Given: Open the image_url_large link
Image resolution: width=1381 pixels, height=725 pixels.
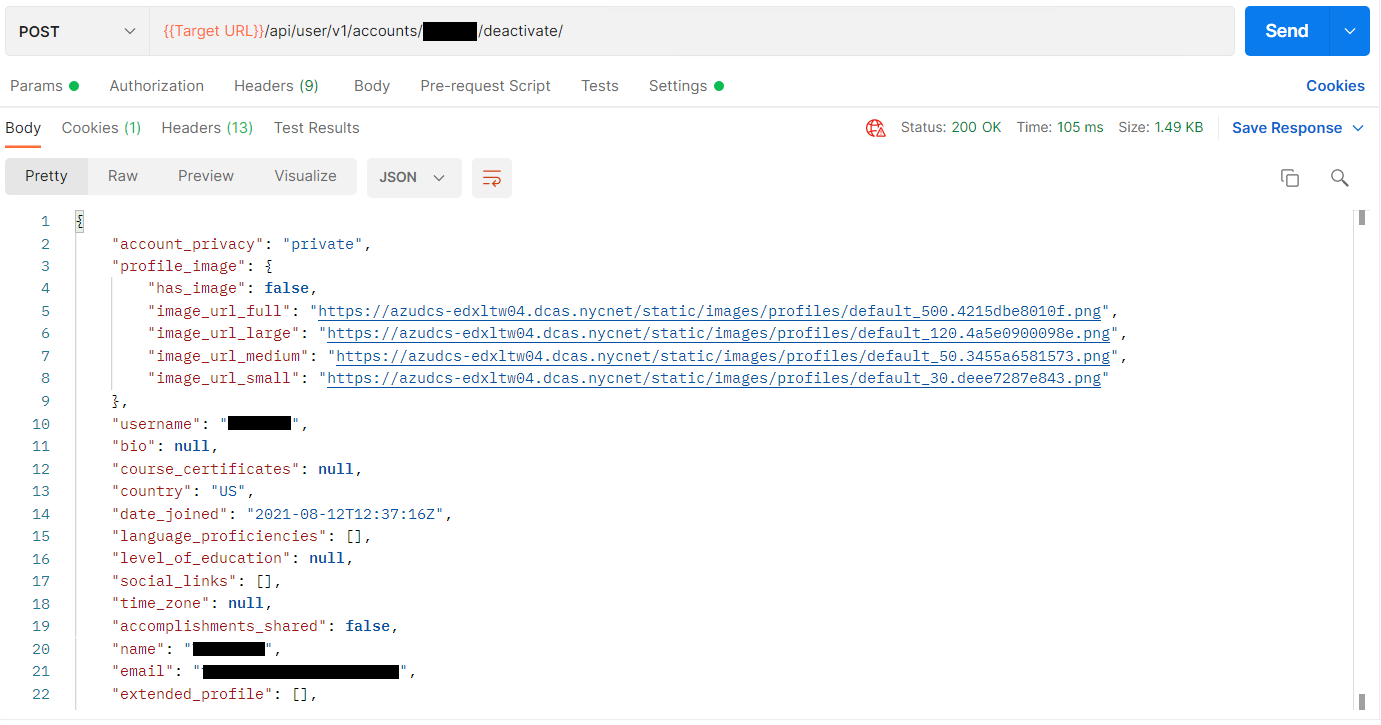Looking at the screenshot, I should pos(719,333).
